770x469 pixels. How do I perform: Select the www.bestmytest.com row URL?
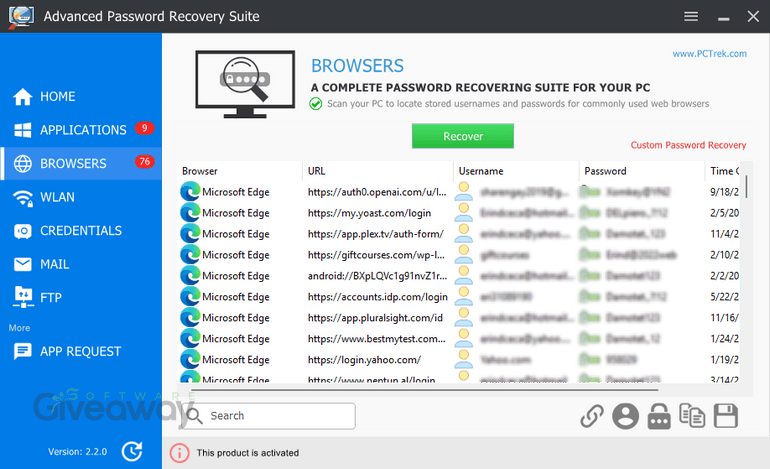[376, 339]
